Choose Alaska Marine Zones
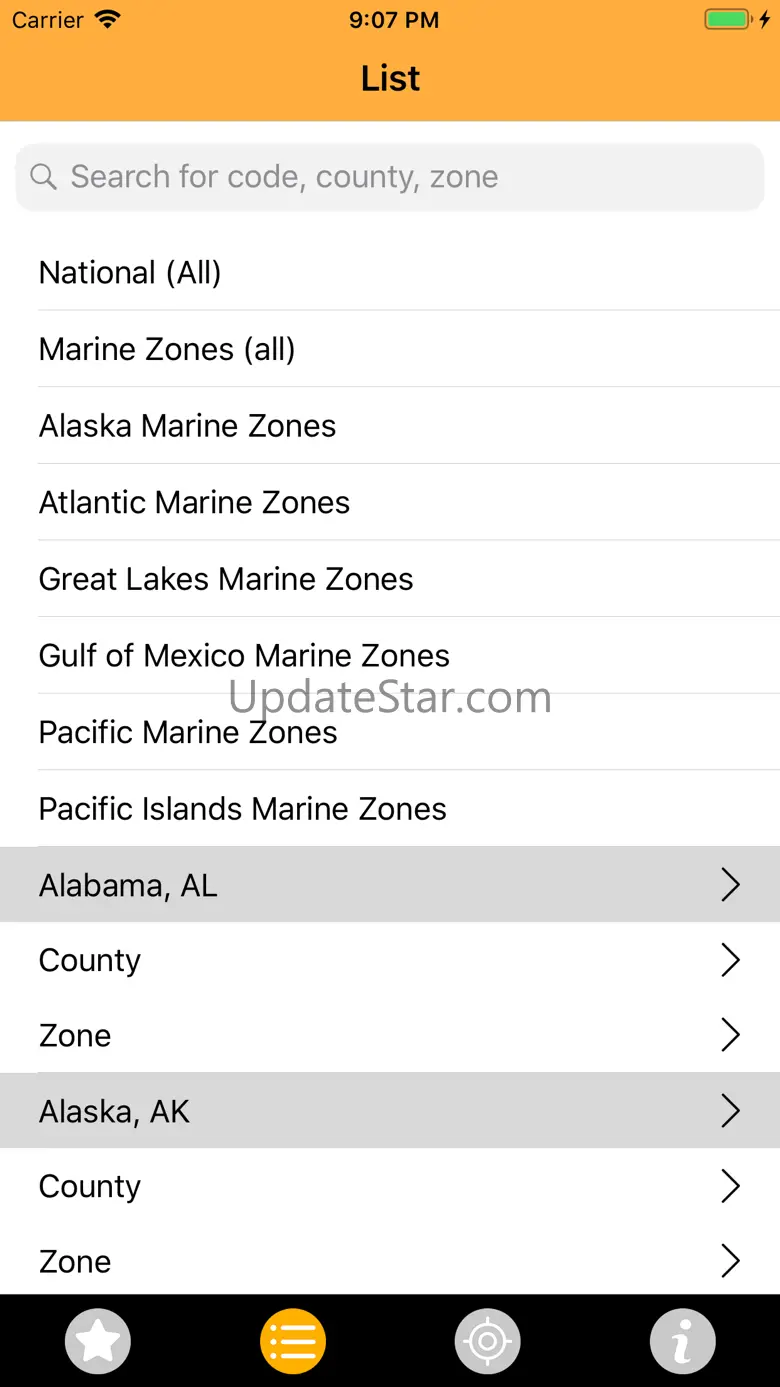 click(x=187, y=426)
